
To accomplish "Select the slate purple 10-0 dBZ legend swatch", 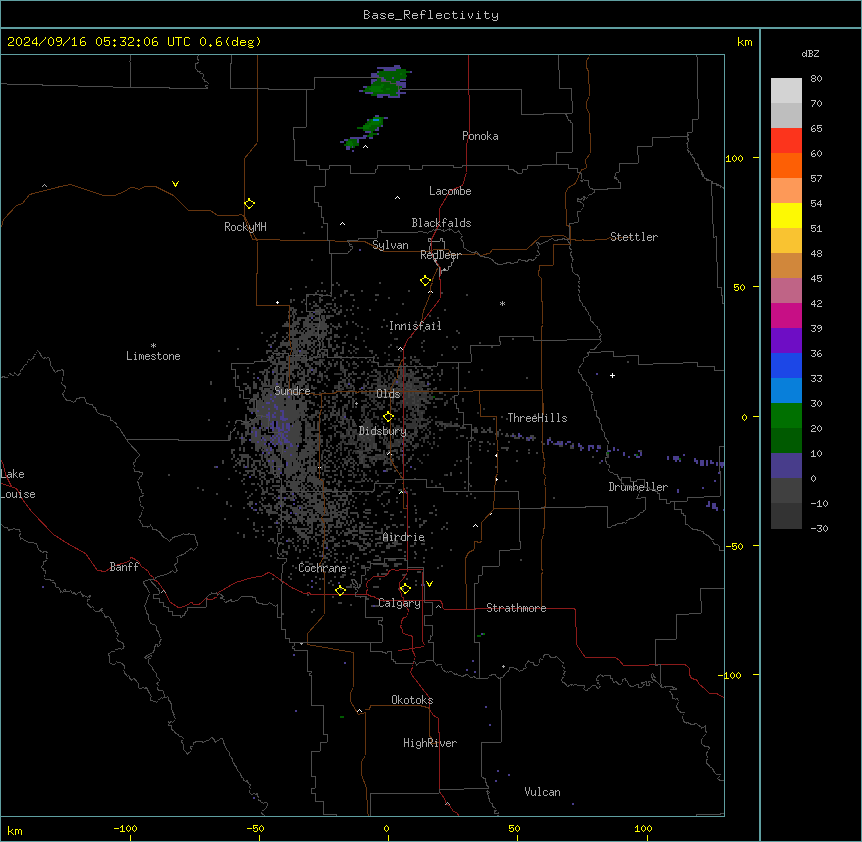I will tap(786, 466).
